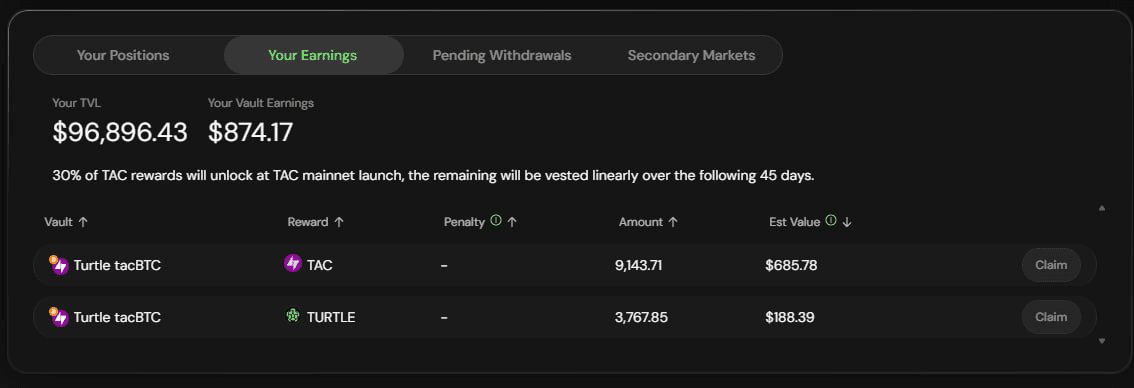Viewport: 1134px width, 388px height.
Task: Click the second row's Turtle tacBTC vault icon
Action: 59,317
